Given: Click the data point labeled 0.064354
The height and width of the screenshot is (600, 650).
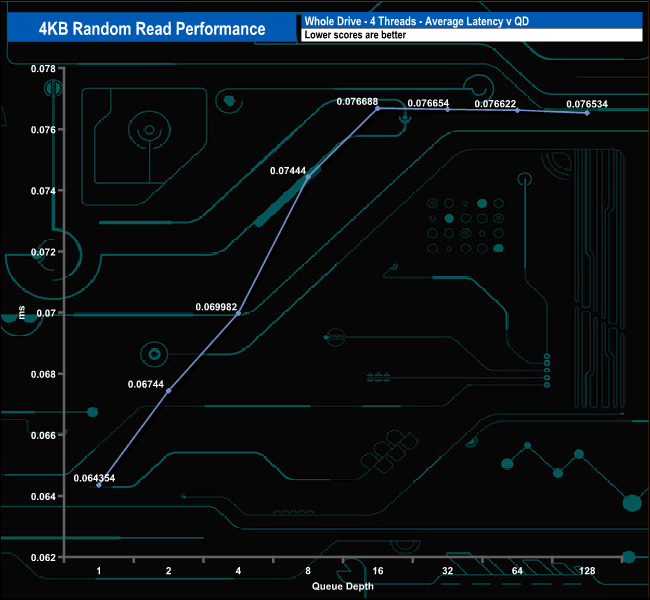Looking at the screenshot, I should (99, 485).
